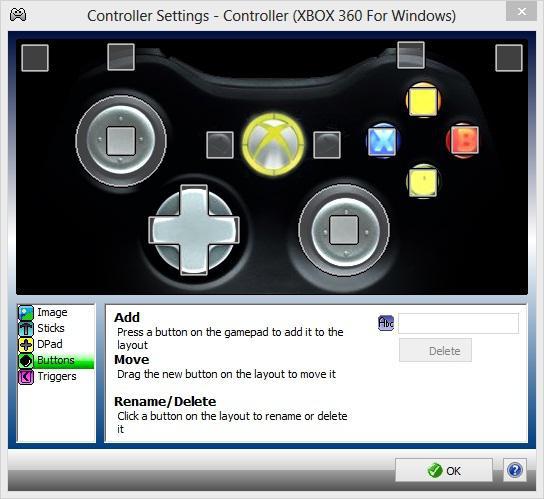Select the right stick click button marker
544x499 pixels.
(x=343, y=230)
